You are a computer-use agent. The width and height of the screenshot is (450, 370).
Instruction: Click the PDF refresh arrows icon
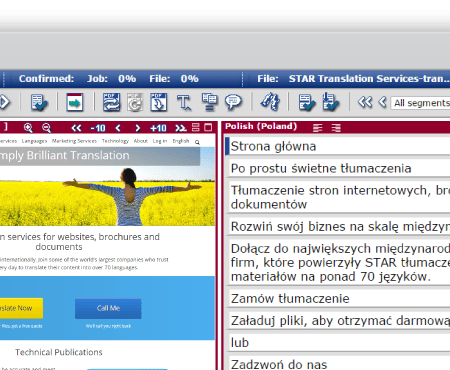pos(111,102)
